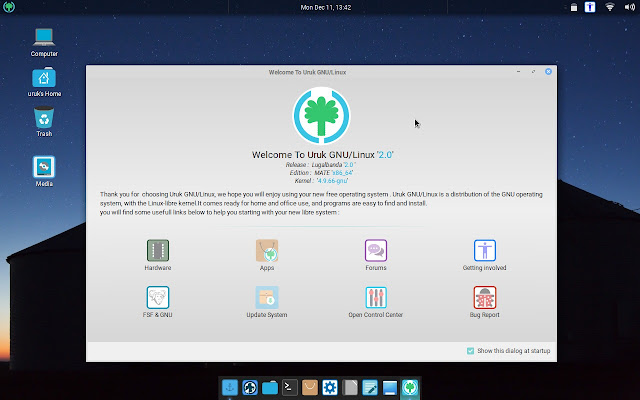
Task: Maximize the Welcome To Uruk window
Action: pyautogui.click(x=533, y=71)
